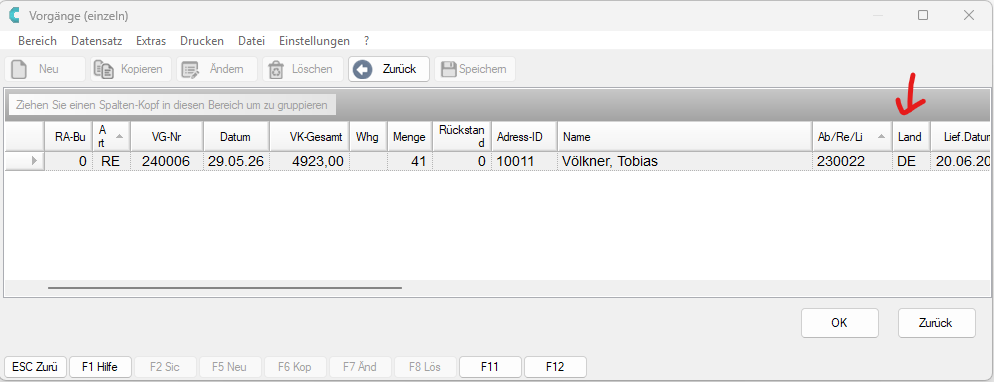Select the row indicator arrow of first record

point(34,162)
